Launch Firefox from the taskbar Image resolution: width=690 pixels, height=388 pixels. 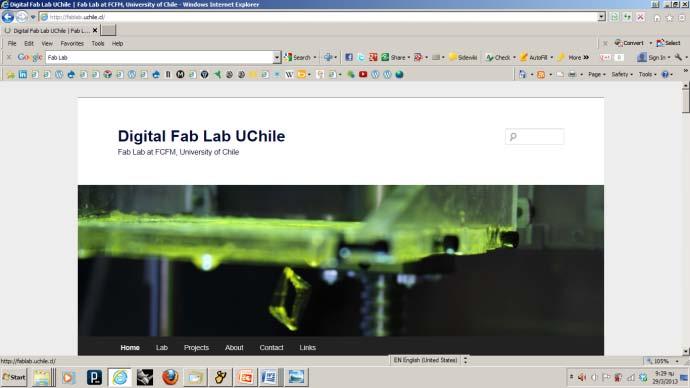click(170, 377)
